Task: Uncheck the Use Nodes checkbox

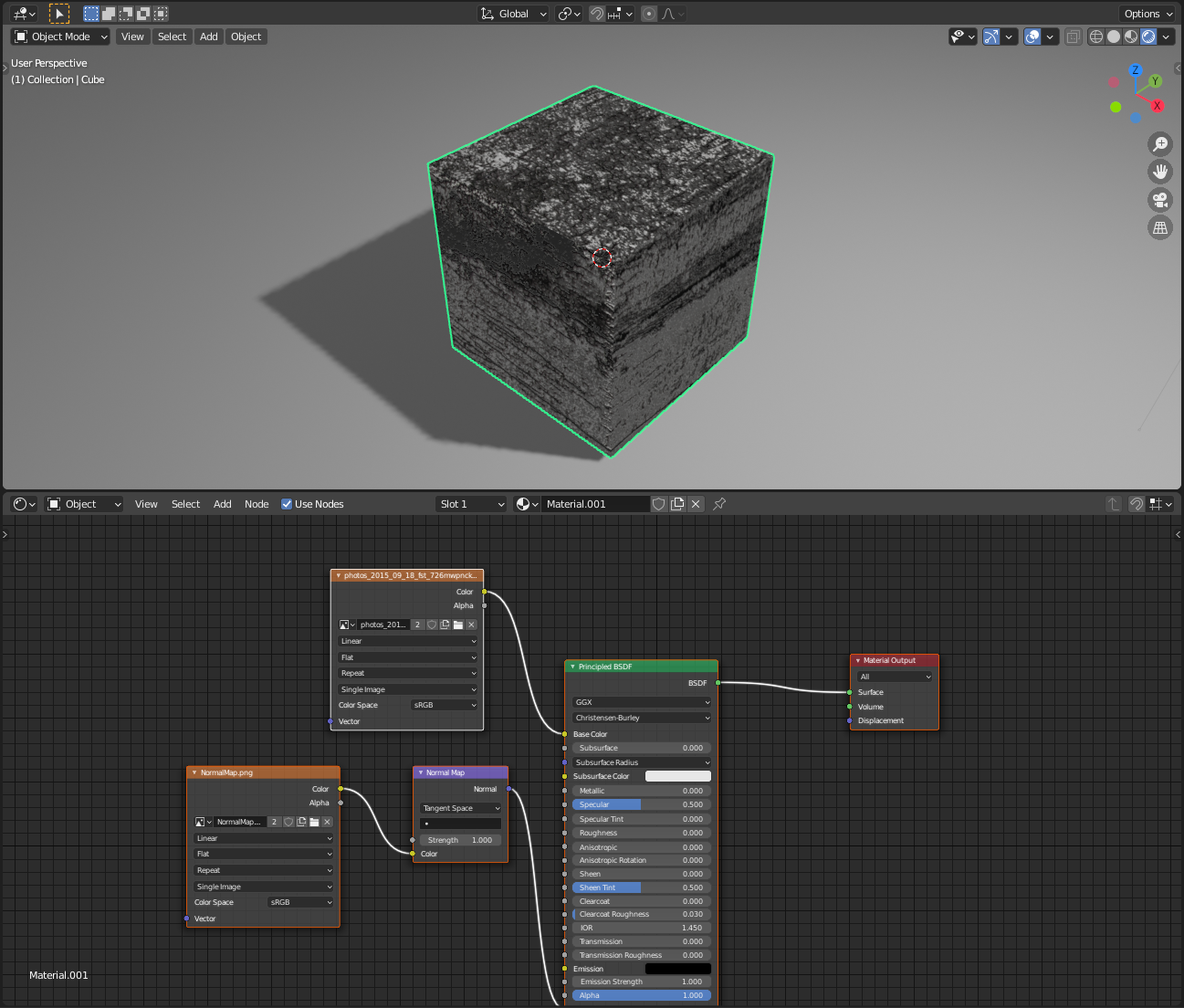Action: coord(287,503)
